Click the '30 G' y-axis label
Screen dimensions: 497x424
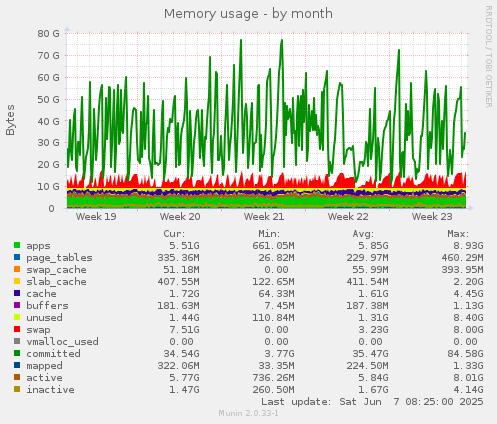[48, 143]
